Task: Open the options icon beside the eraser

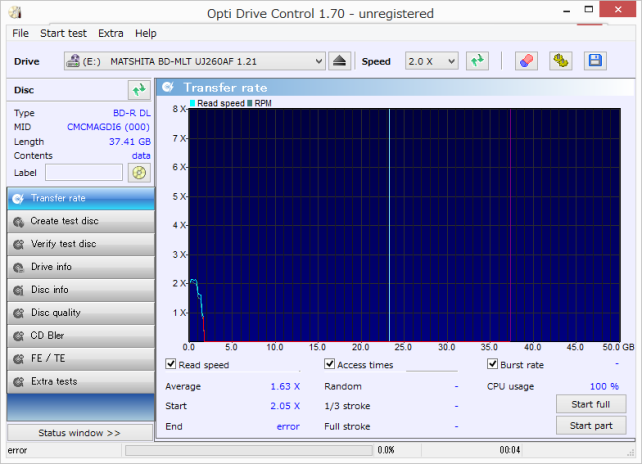Action: pyautogui.click(x=561, y=61)
